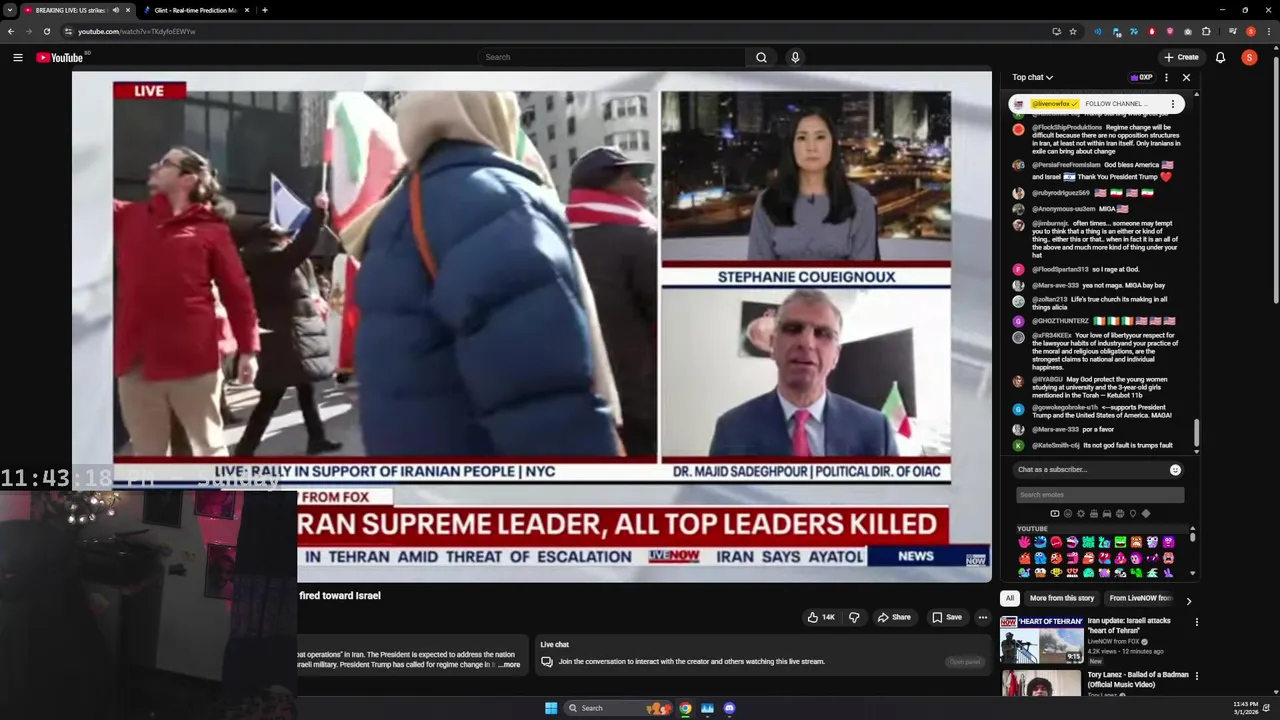The image size is (1280, 720).
Task: Open 'Heart of Tehran' video thumbnail
Action: 1041,639
